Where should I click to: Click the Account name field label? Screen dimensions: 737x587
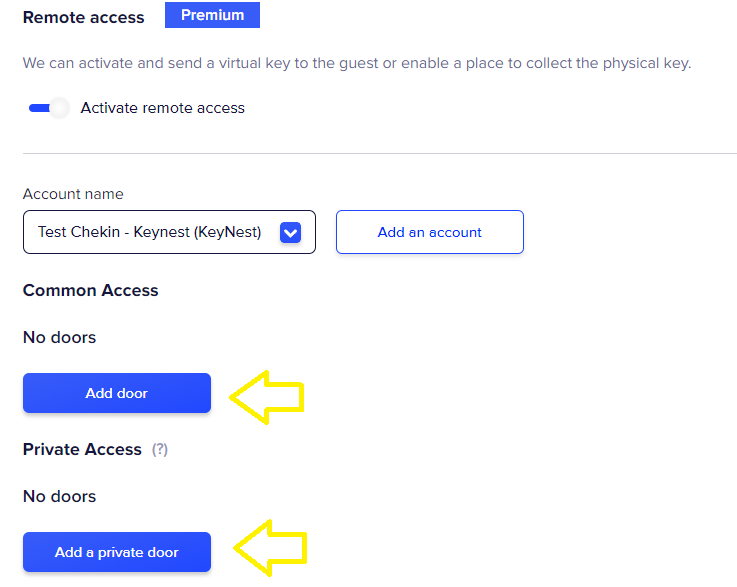[x=73, y=194]
